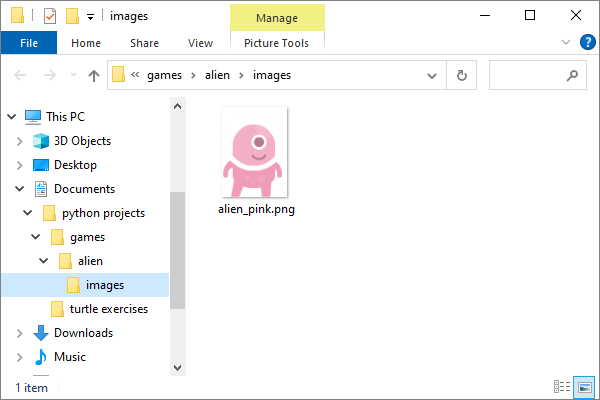Open address bar history dropdown
Viewport: 600px width, 400px height.
tap(432, 75)
